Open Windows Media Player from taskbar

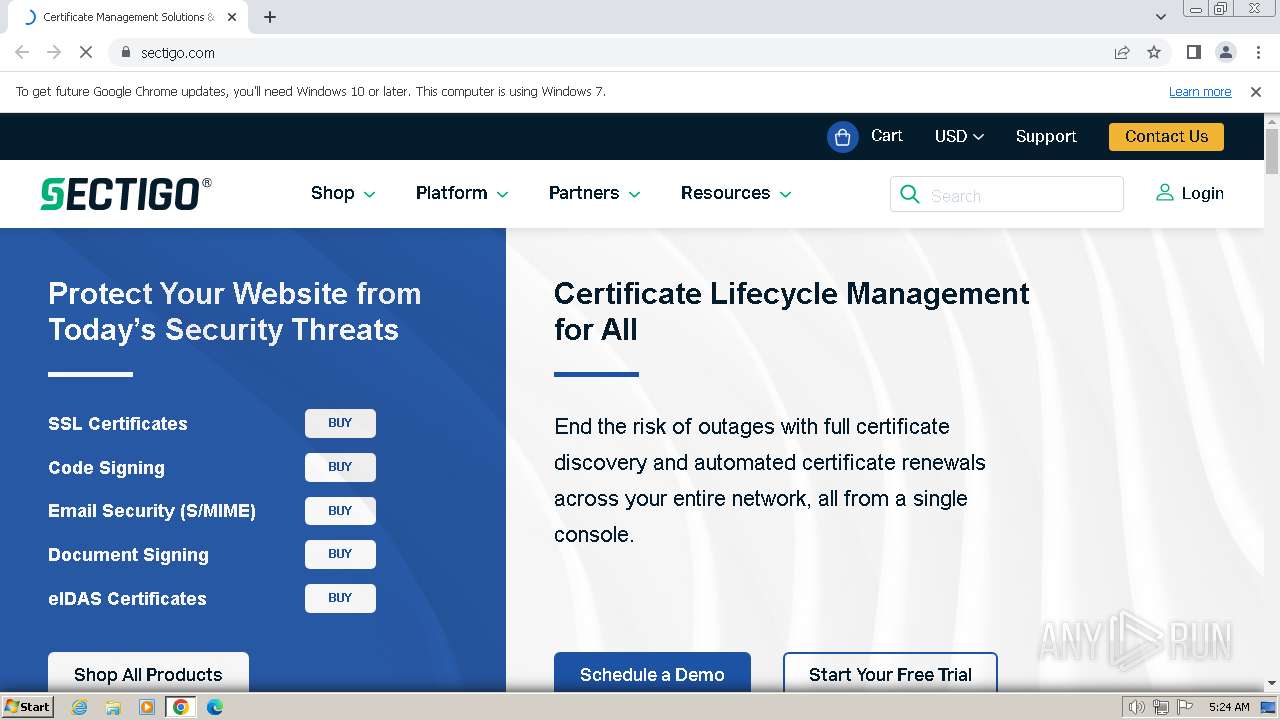[147, 707]
